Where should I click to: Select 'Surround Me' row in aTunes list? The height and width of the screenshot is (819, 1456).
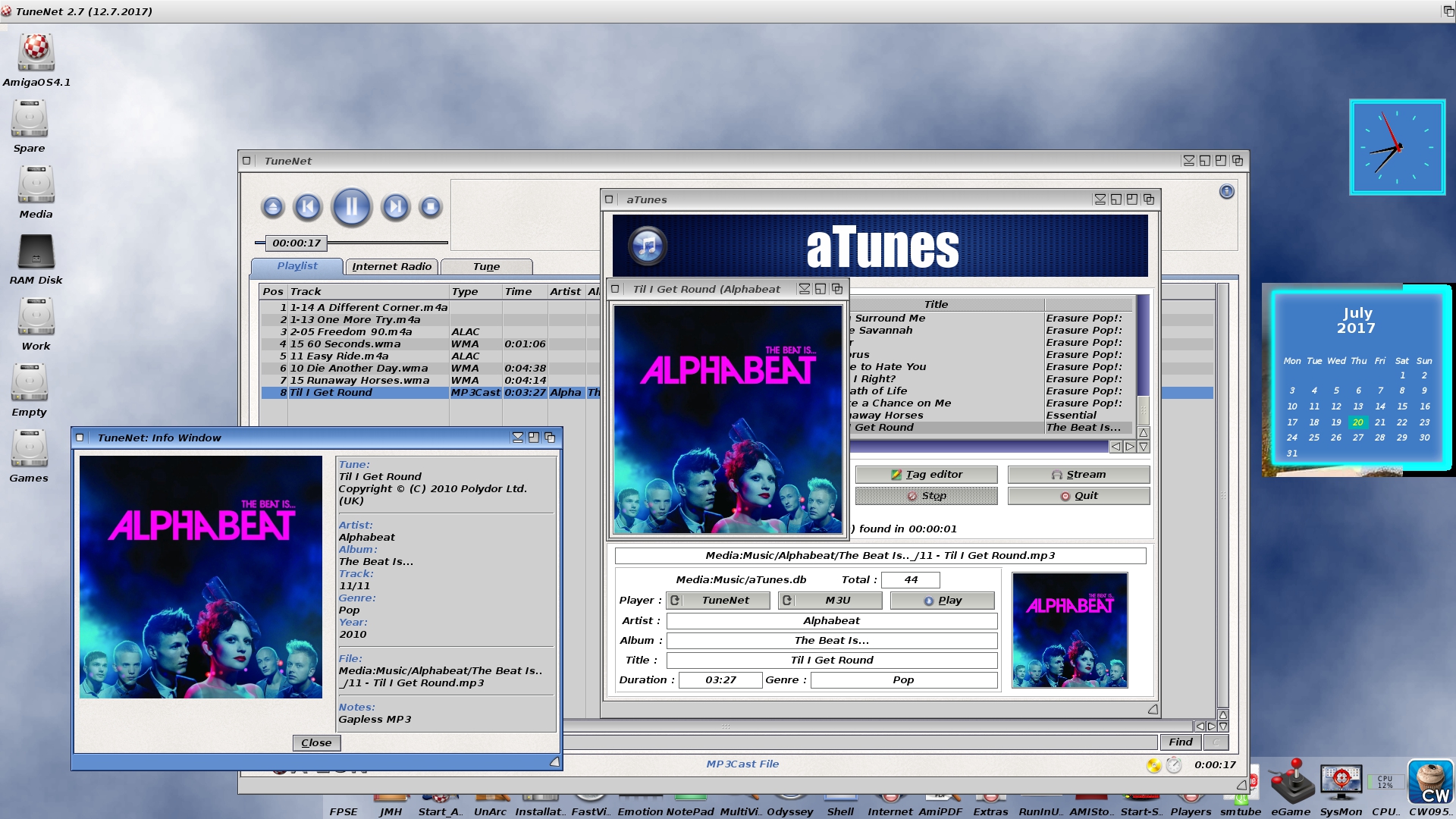pos(991,318)
